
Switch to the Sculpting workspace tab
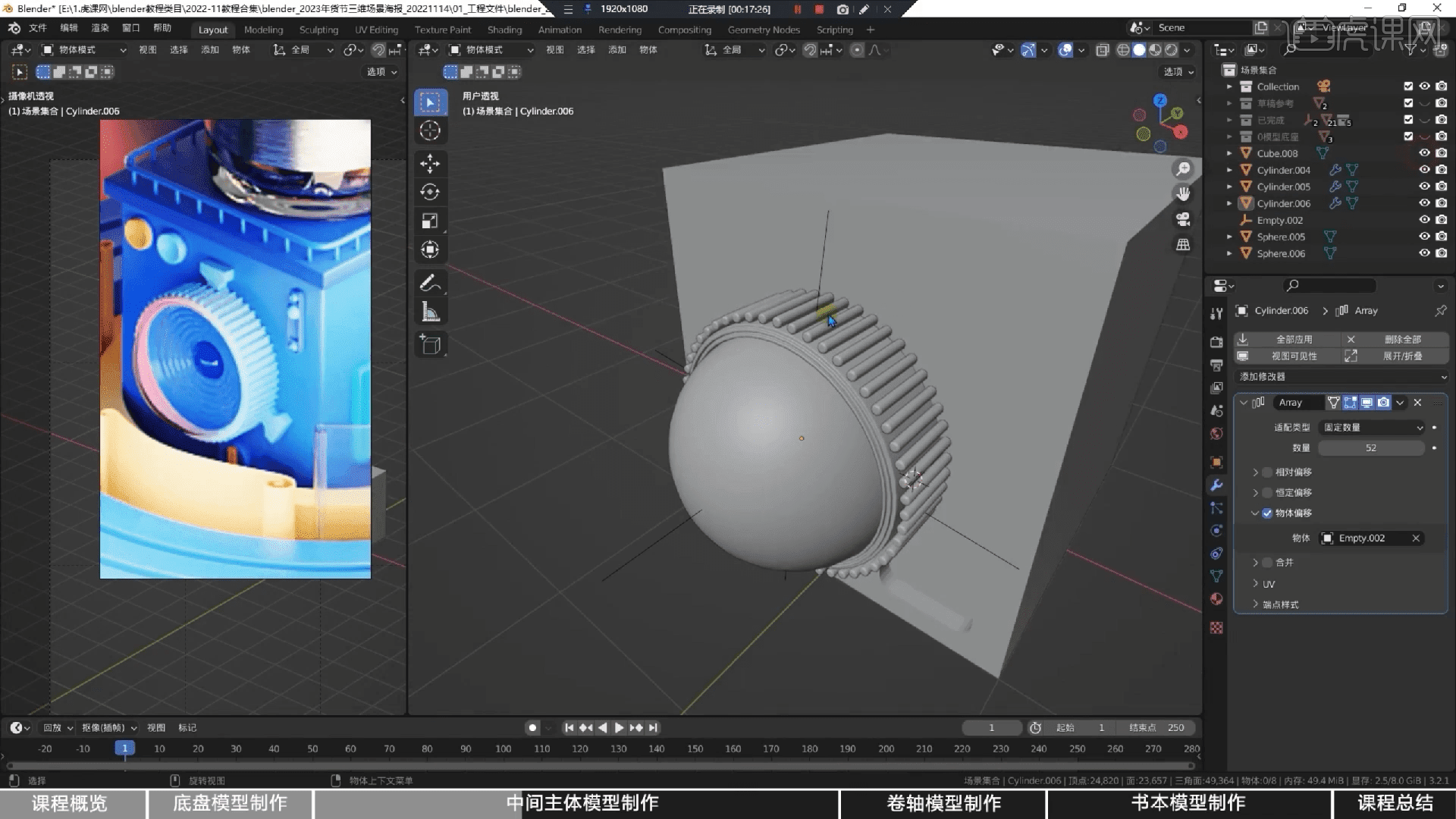[318, 30]
